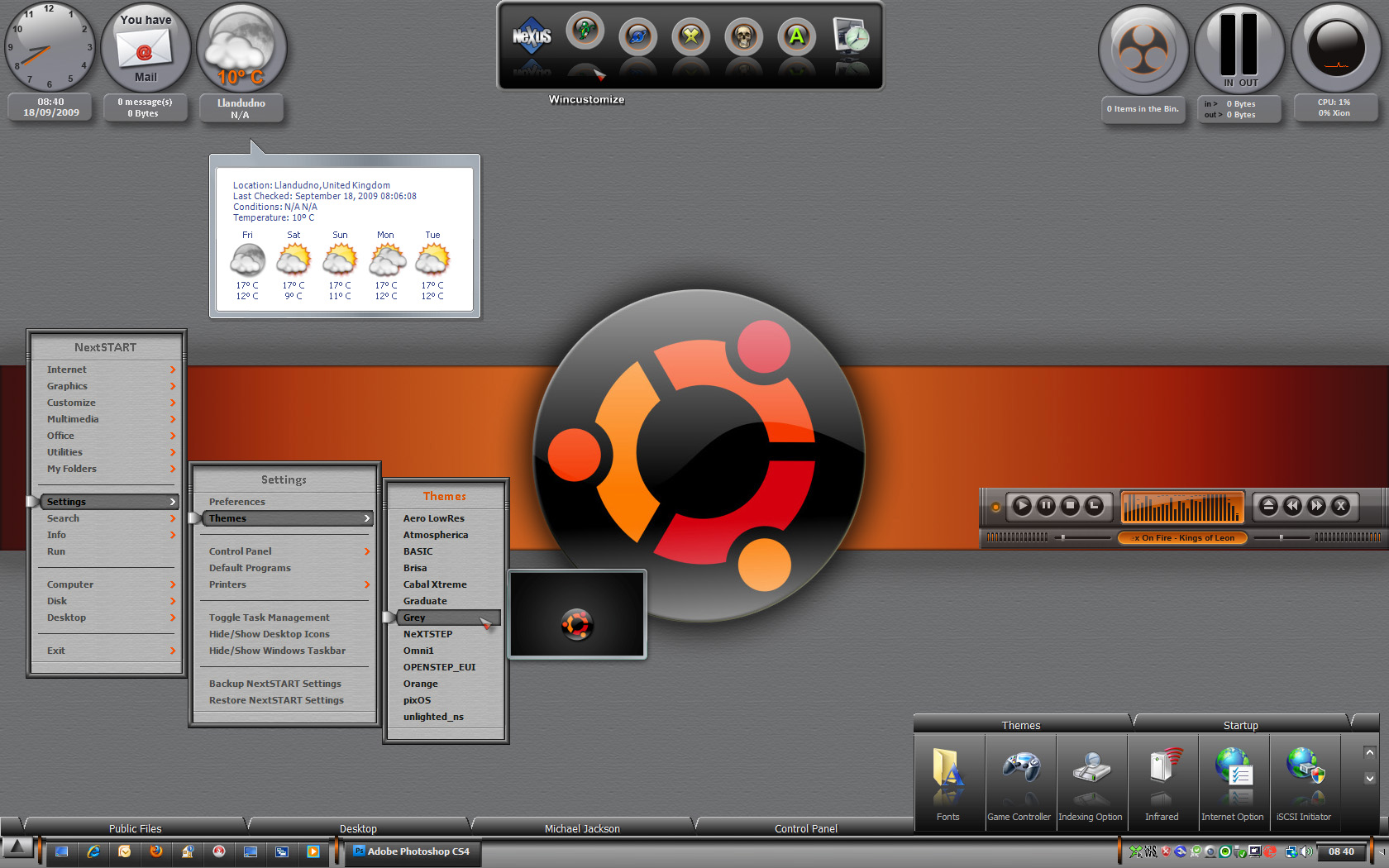Switch to the Startup tab
Viewport: 1389px width, 868px height.
[1240, 725]
